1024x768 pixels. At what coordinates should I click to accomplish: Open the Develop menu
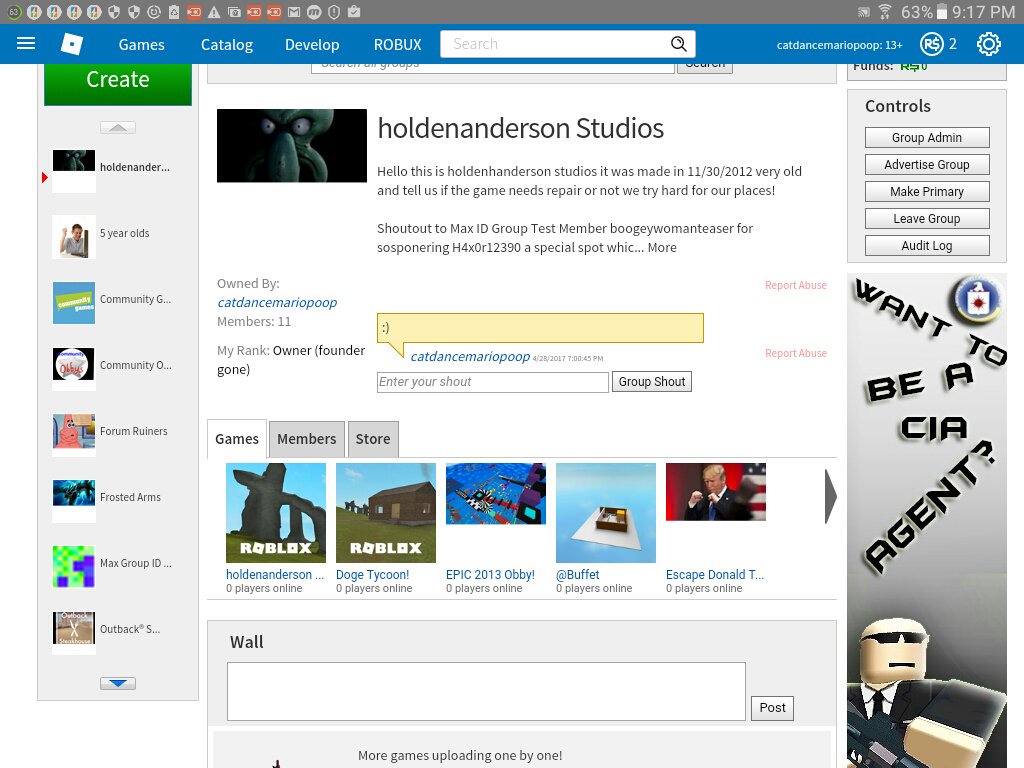(312, 44)
